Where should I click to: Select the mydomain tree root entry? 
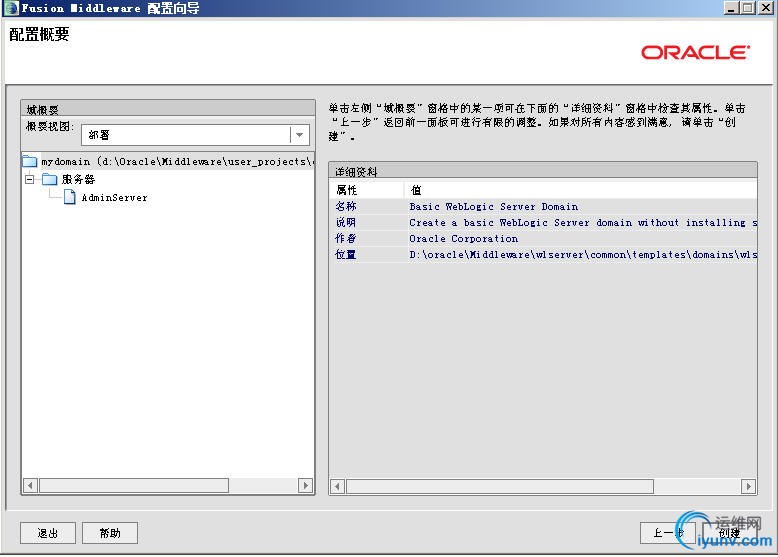click(177, 161)
